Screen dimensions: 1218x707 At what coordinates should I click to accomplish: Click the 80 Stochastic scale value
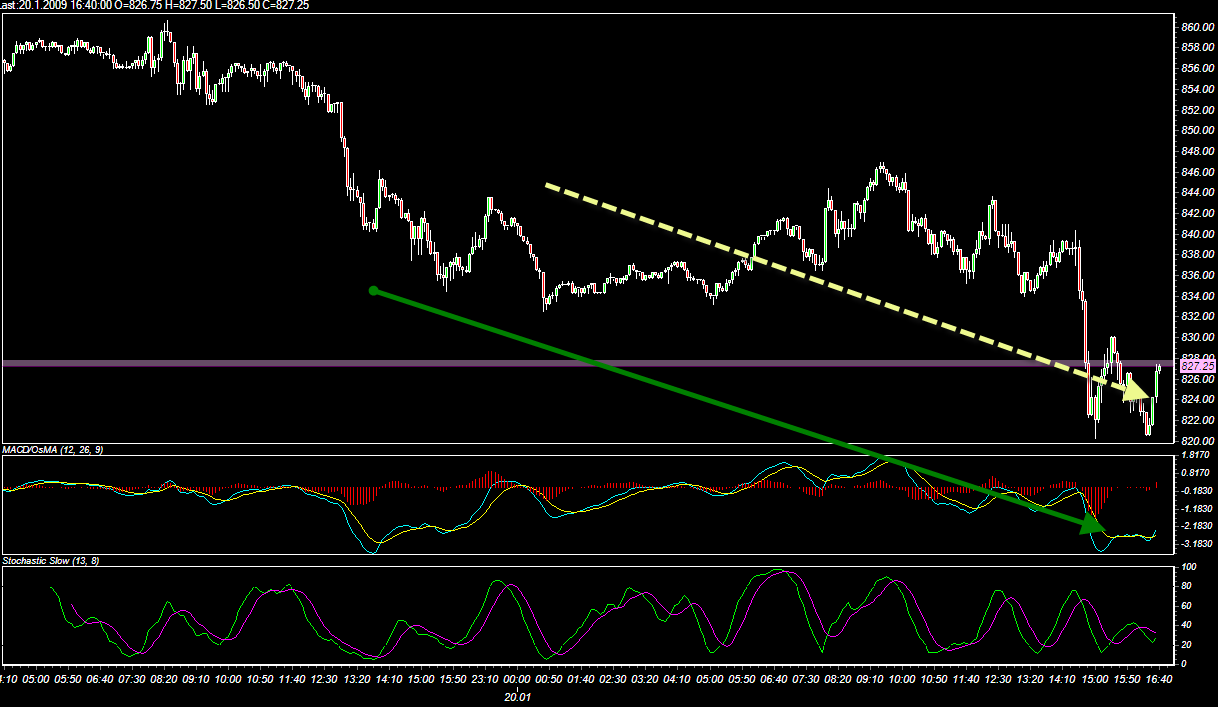1187,586
